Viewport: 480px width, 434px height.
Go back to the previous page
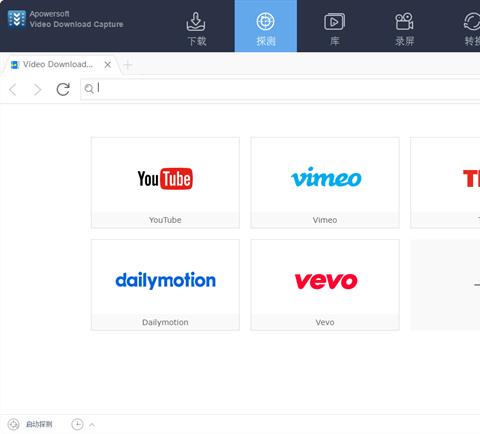[13, 89]
